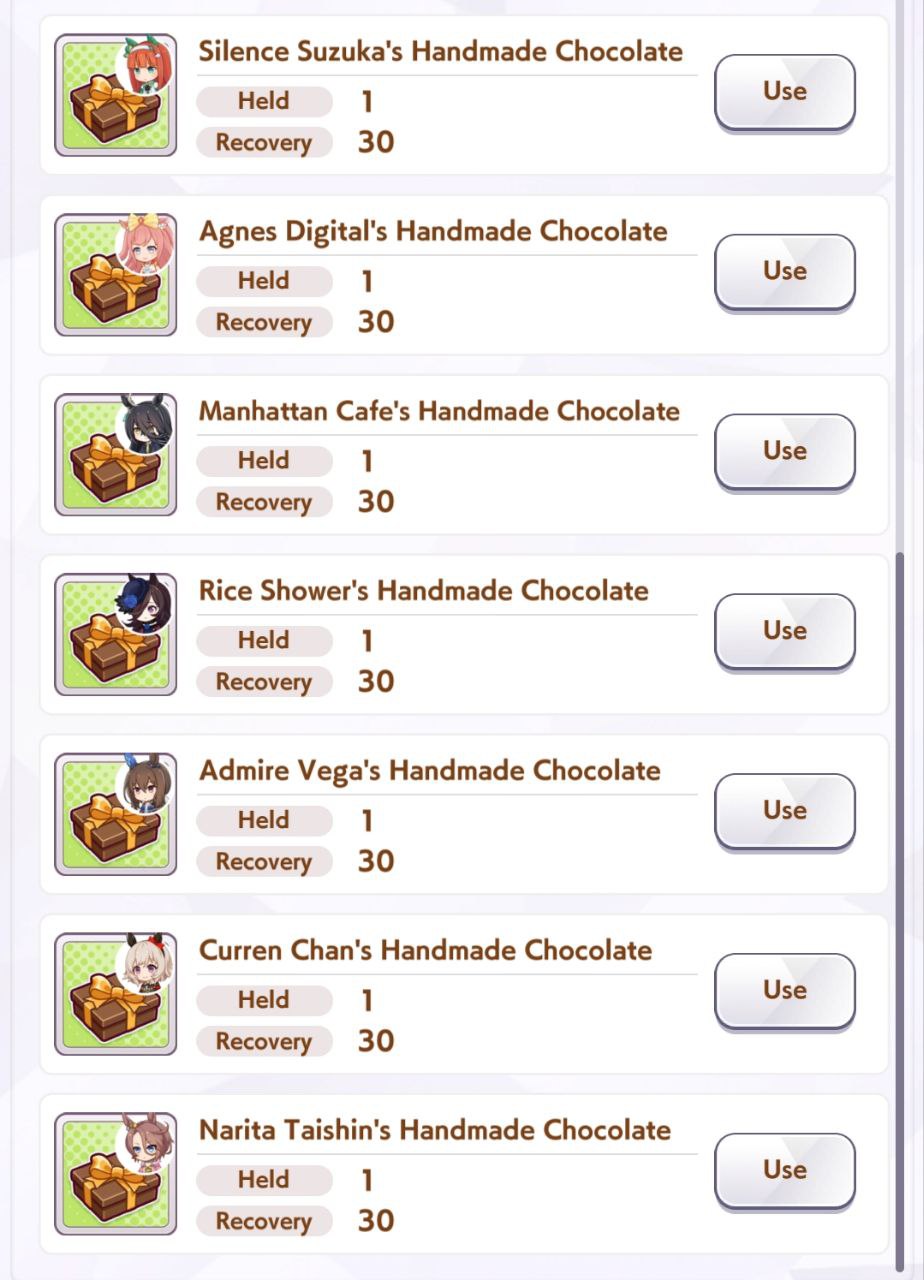The image size is (924, 1280).
Task: Use Narita Taishin's Handmade Chocolate
Action: [x=785, y=1171]
